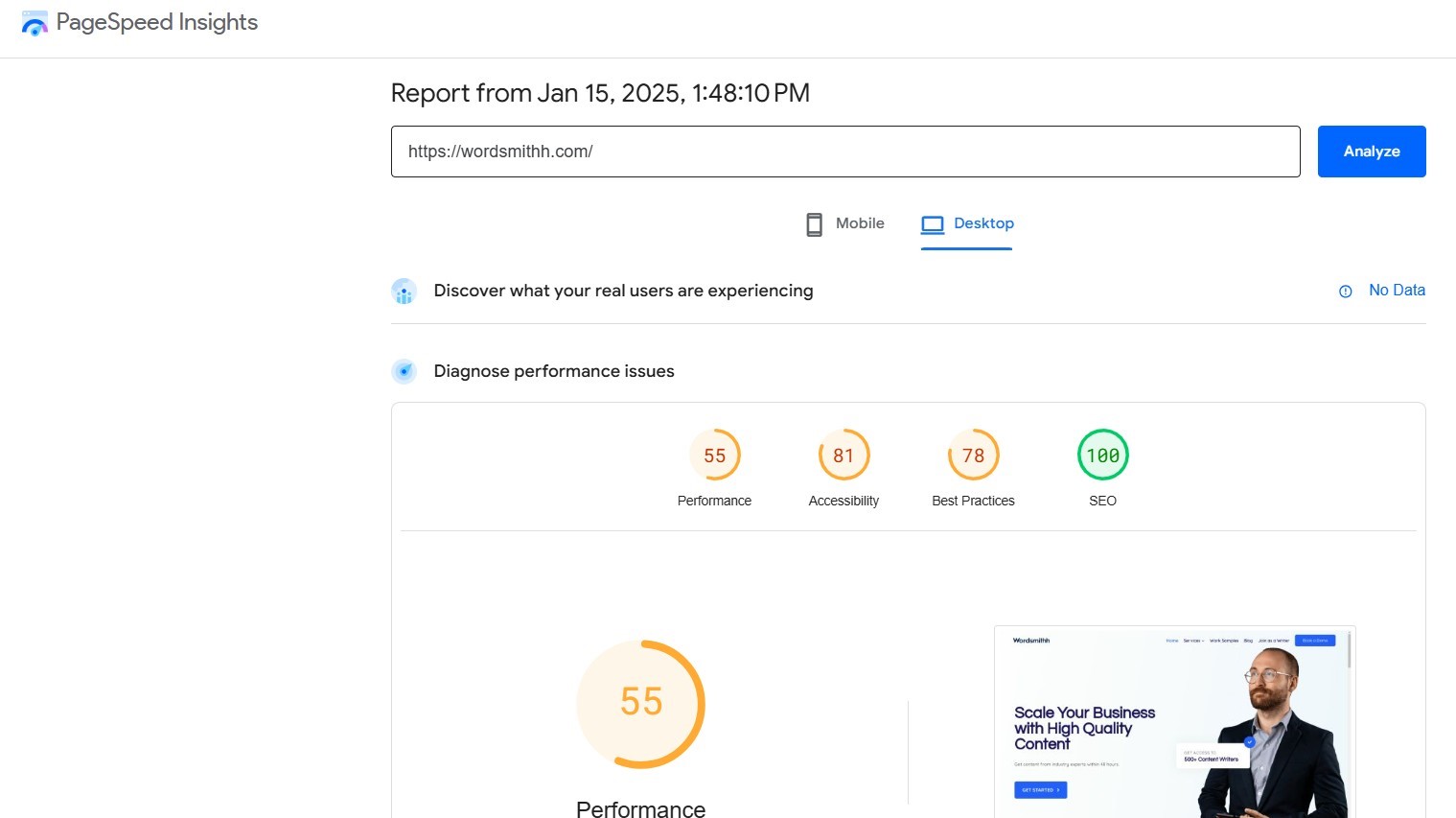Switch to the Mobile tab
This screenshot has width=1456, height=818.
(844, 223)
